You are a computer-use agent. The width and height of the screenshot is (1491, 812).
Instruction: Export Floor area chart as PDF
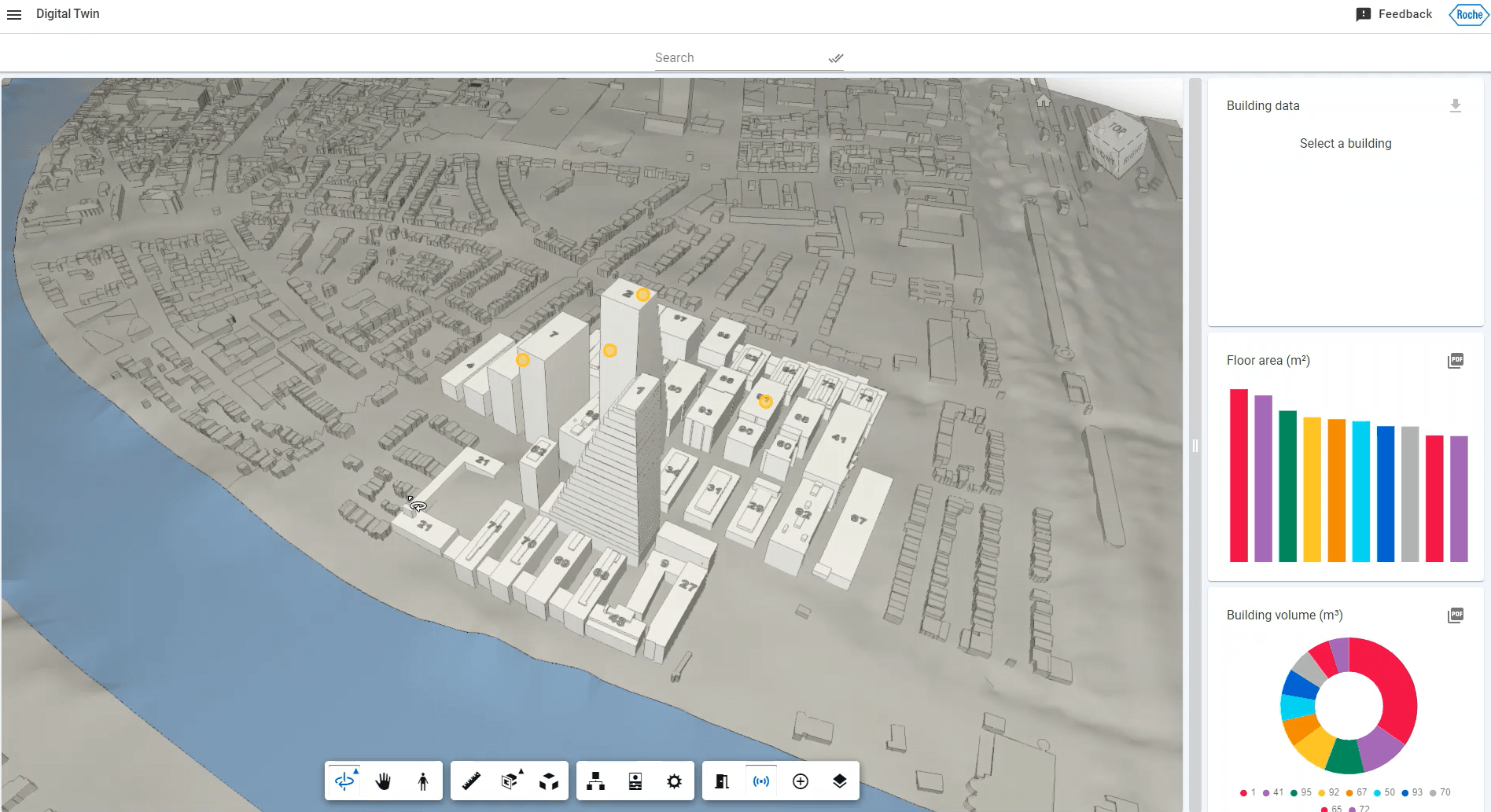pos(1455,361)
